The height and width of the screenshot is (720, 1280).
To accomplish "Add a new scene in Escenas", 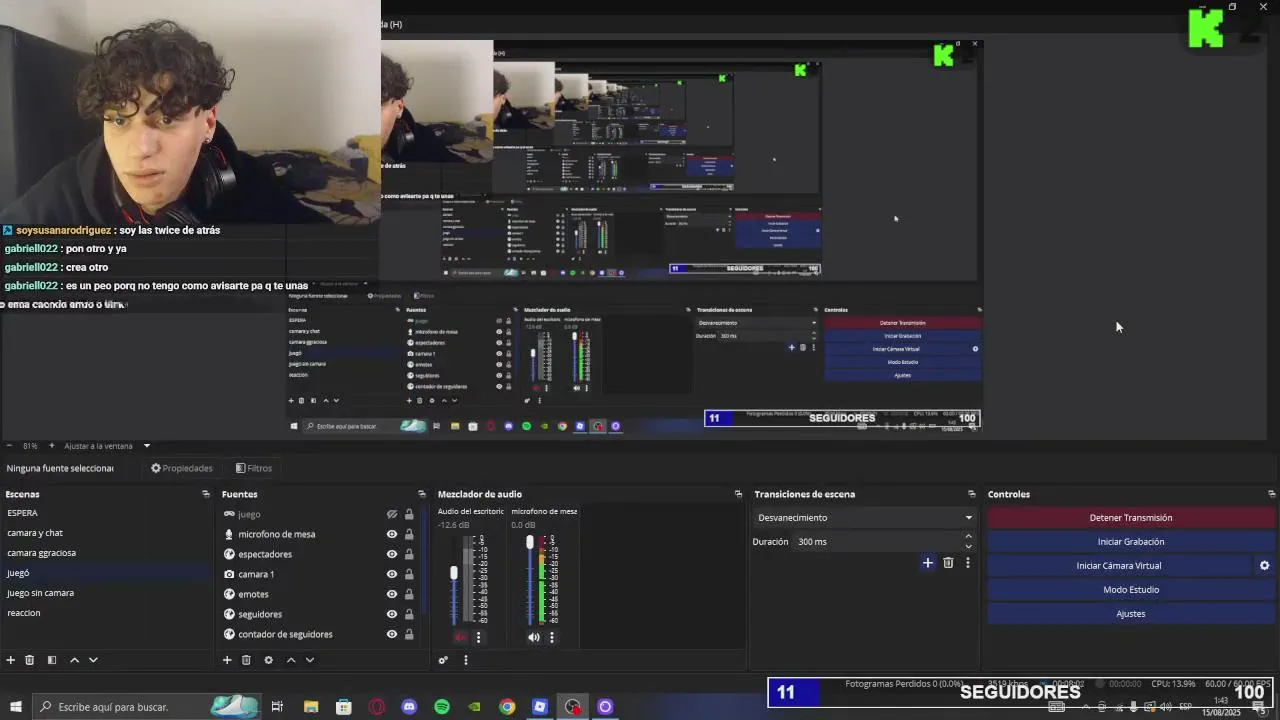I will click(x=10, y=660).
